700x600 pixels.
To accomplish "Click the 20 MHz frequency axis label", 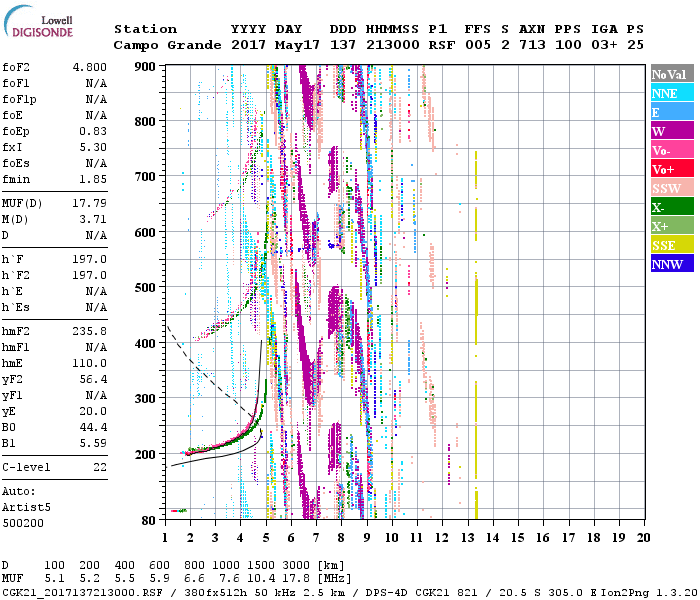I will (643, 537).
